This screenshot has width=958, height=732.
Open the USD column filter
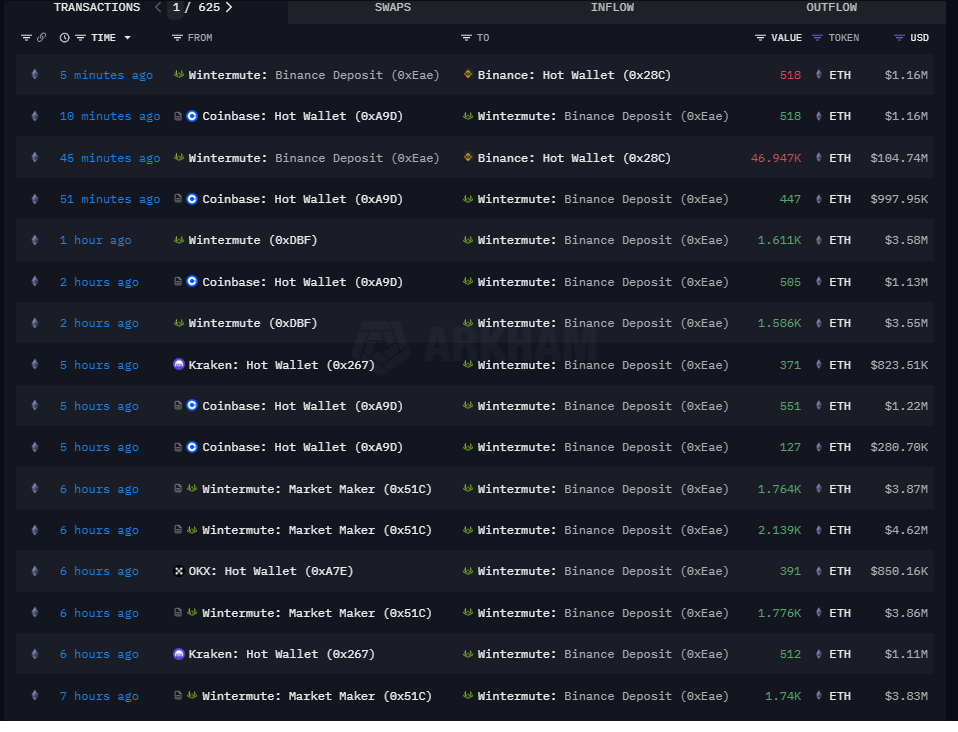899,38
